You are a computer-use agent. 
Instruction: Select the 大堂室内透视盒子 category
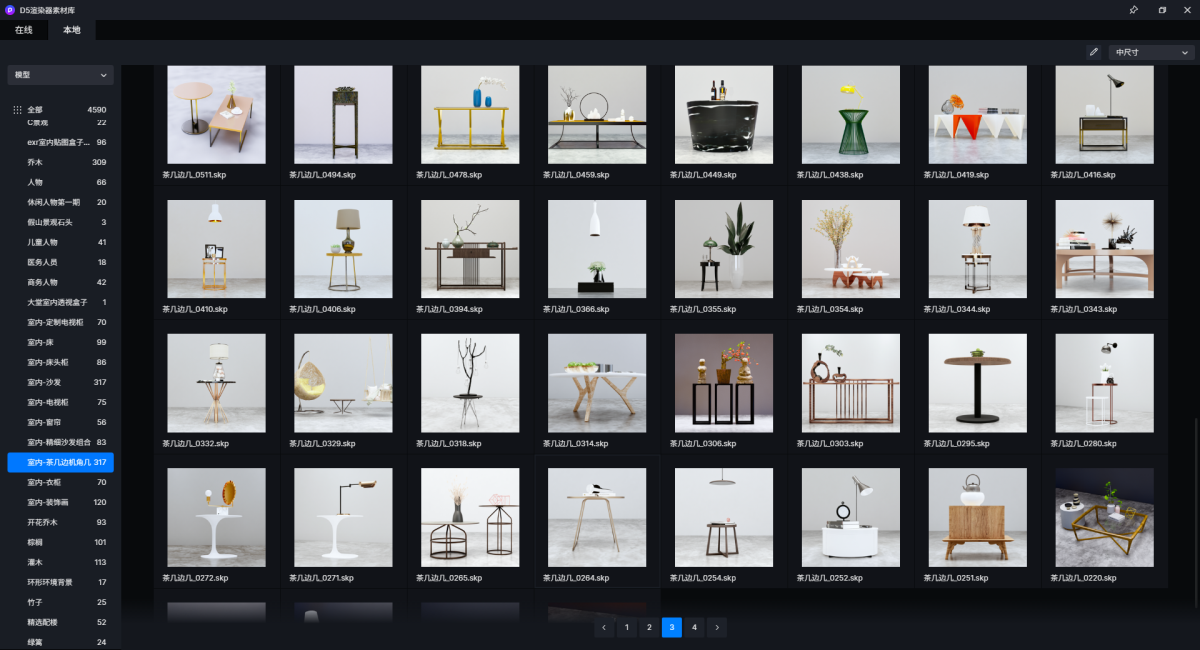point(61,302)
